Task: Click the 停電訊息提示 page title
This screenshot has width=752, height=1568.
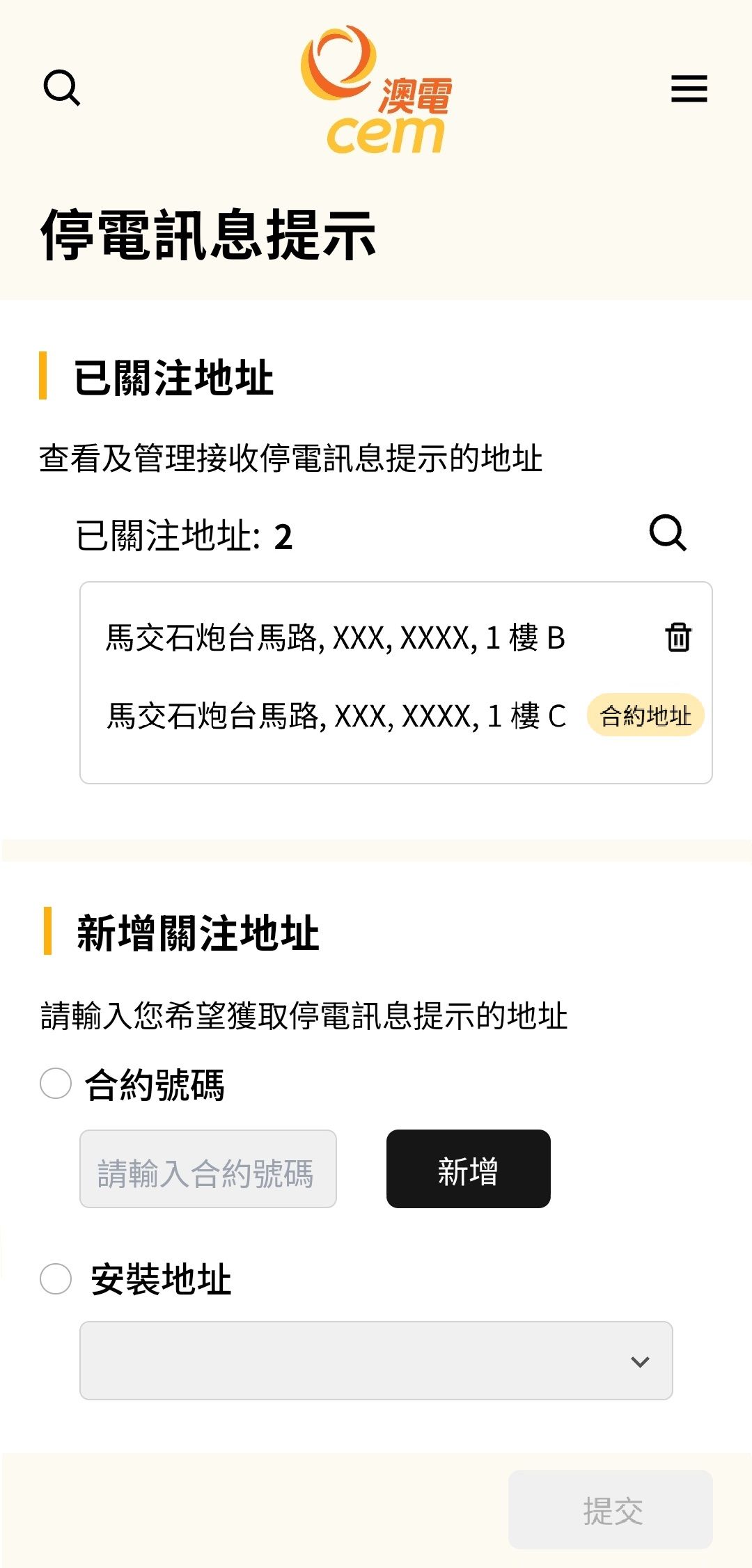Action: tap(208, 235)
